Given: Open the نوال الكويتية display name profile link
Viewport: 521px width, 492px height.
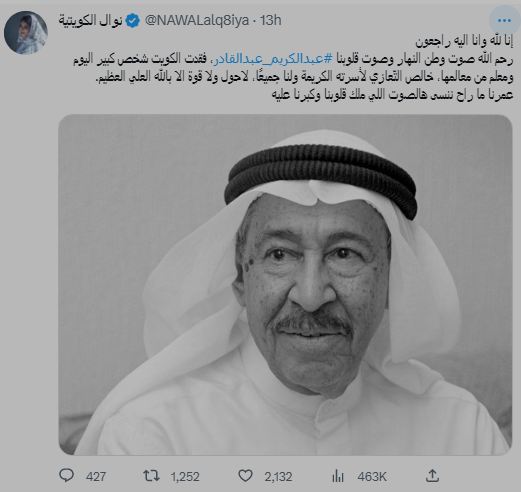Looking at the screenshot, I should click(x=91, y=21).
